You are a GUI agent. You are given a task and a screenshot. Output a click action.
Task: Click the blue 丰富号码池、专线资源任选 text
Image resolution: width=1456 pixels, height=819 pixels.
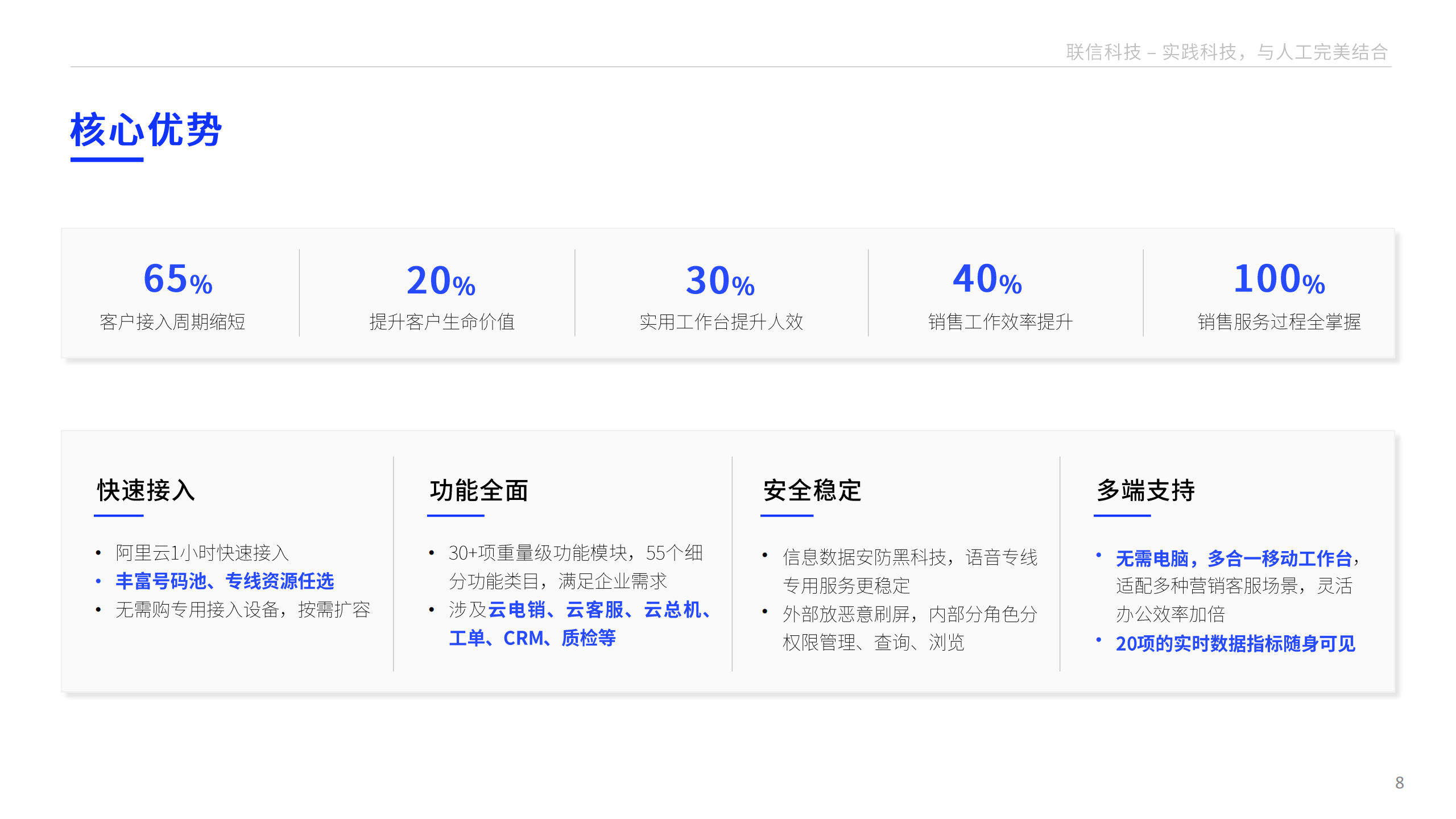coord(225,581)
